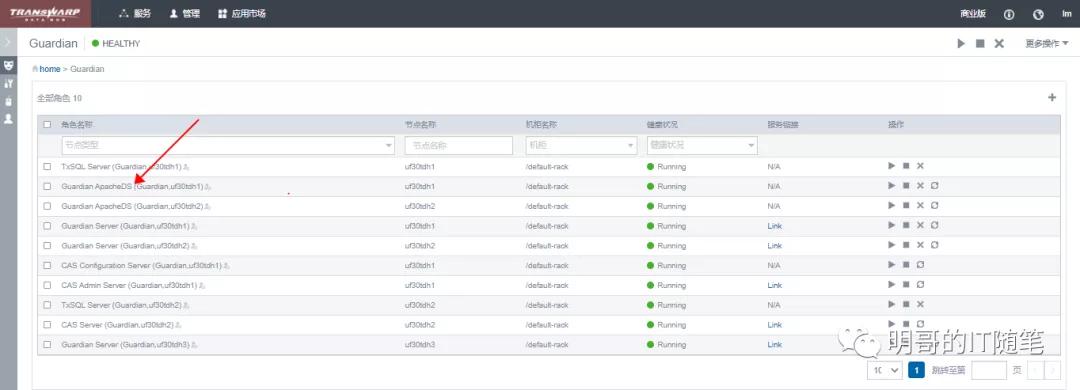Start the CAS Configuration Server role
This screenshot has width=1080, height=390.
click(x=892, y=265)
